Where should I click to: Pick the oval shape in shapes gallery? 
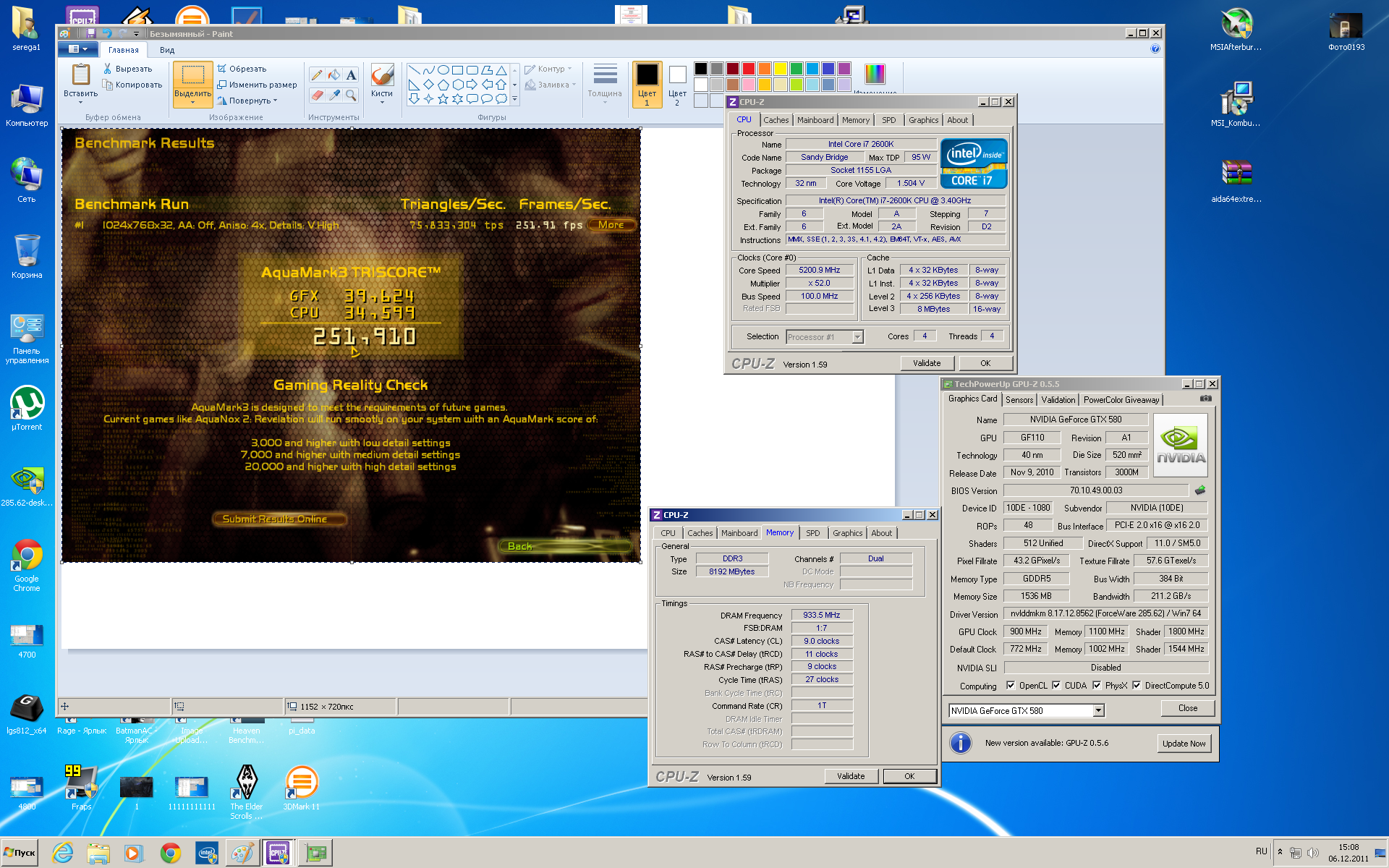(x=443, y=70)
